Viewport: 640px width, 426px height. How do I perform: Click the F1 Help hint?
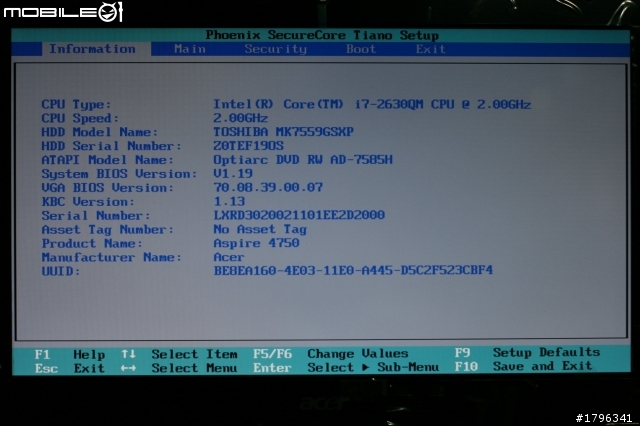[70, 355]
